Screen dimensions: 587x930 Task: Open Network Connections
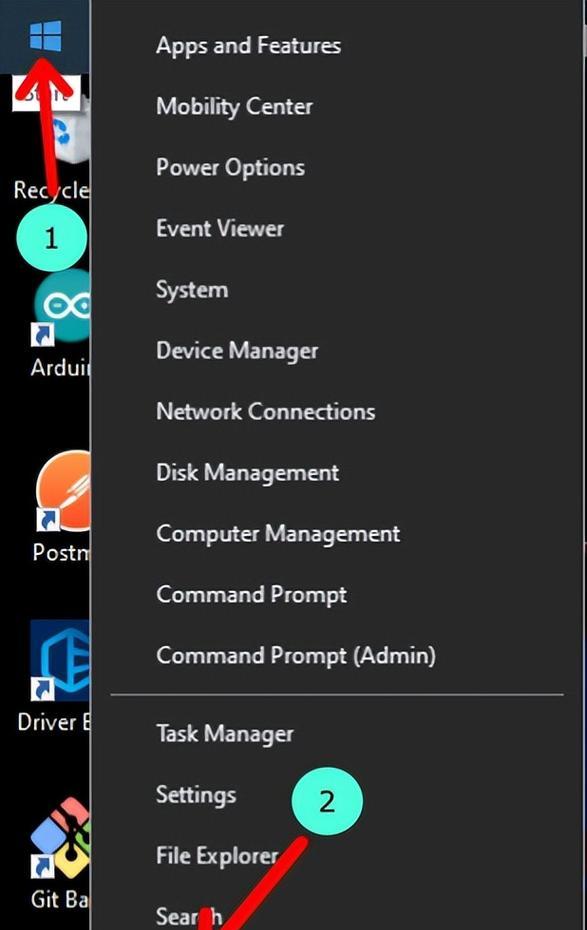266,412
